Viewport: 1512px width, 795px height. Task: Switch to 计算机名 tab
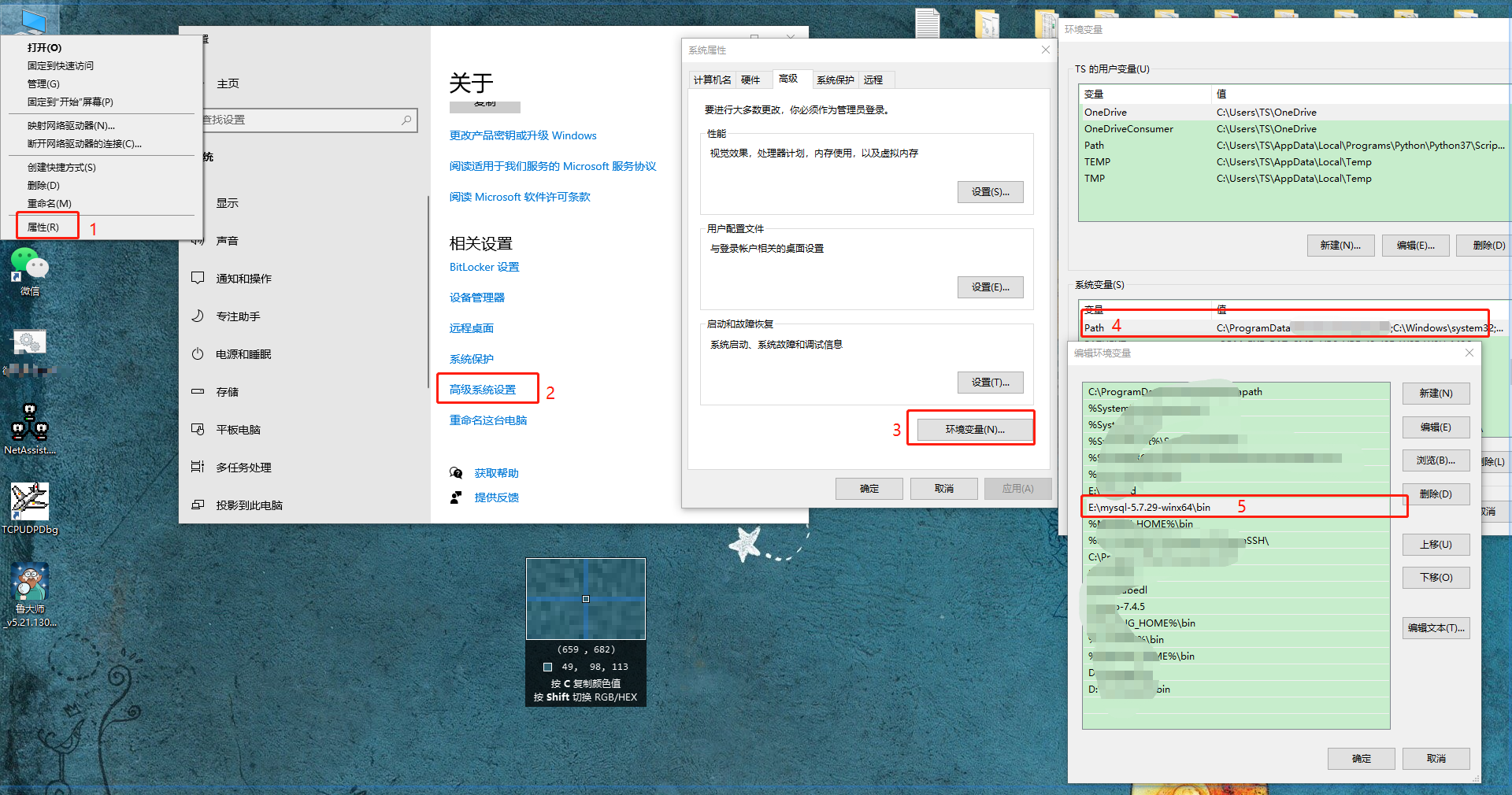click(x=712, y=80)
